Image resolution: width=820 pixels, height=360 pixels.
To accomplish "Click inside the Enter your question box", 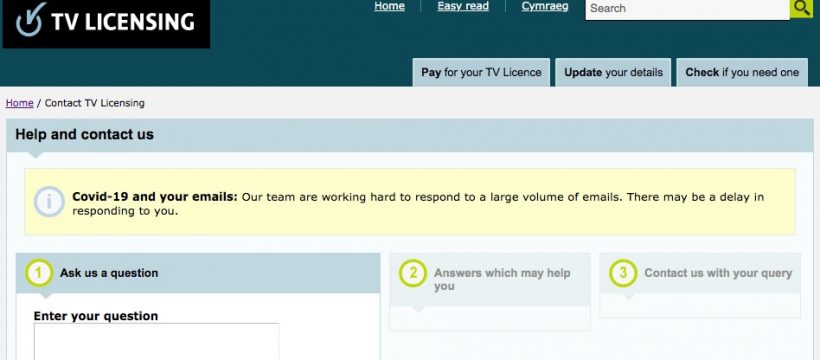I will [156, 342].
